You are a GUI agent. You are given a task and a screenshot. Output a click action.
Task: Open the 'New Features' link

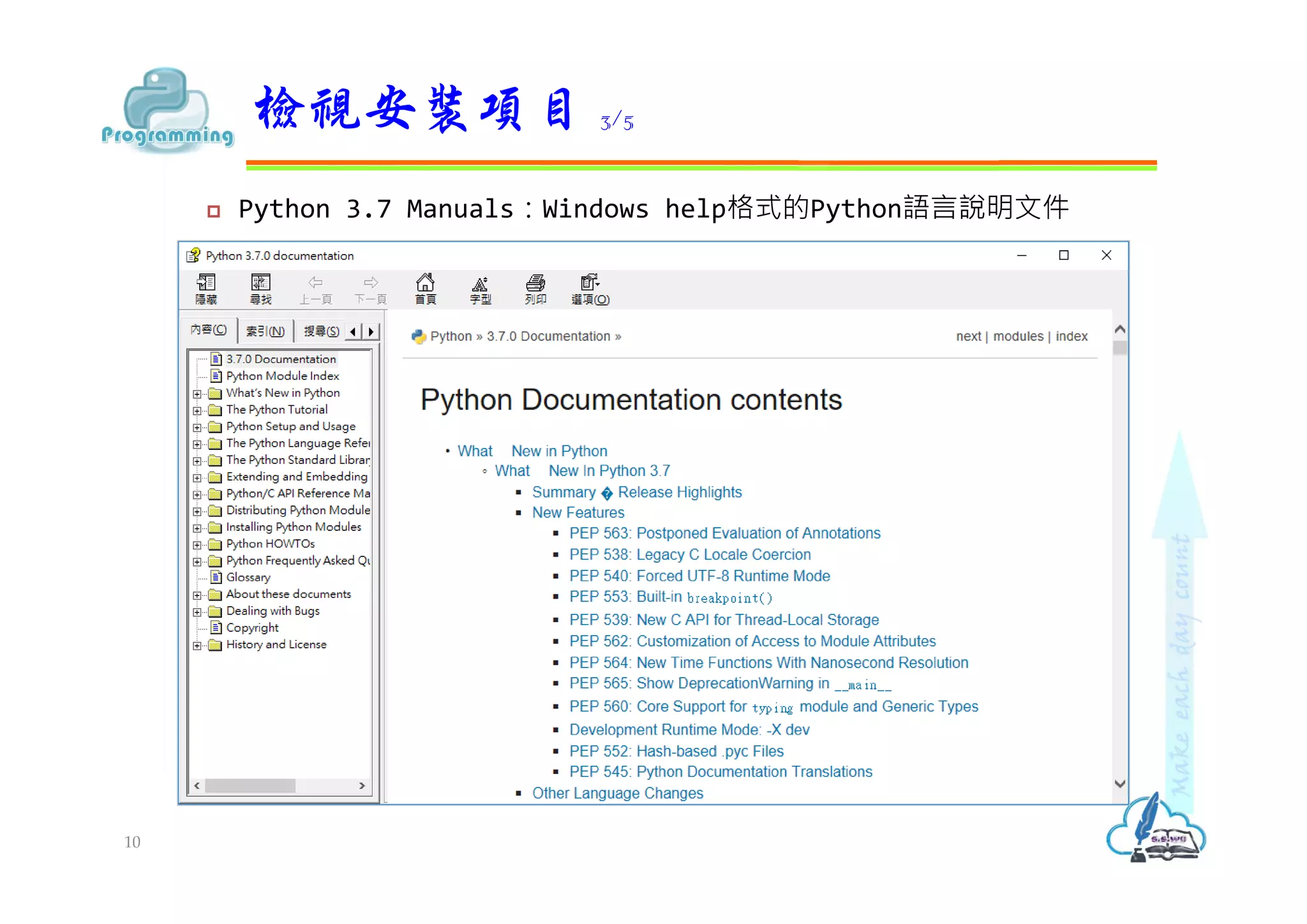[x=578, y=512]
